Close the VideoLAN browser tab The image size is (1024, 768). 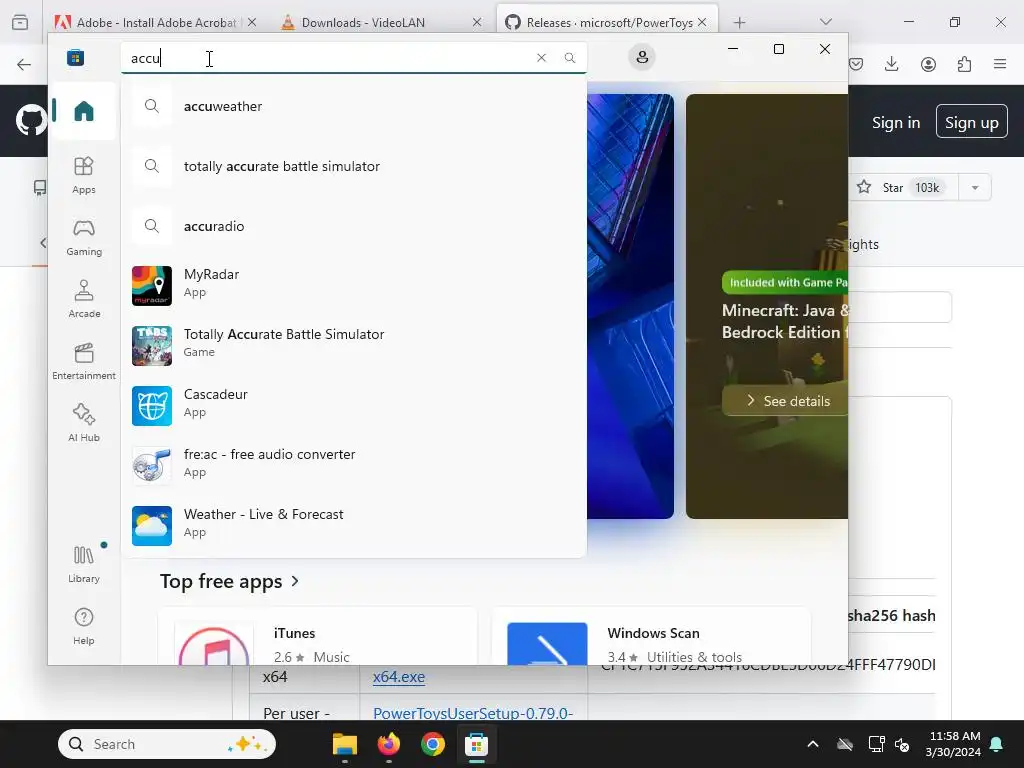(x=477, y=22)
